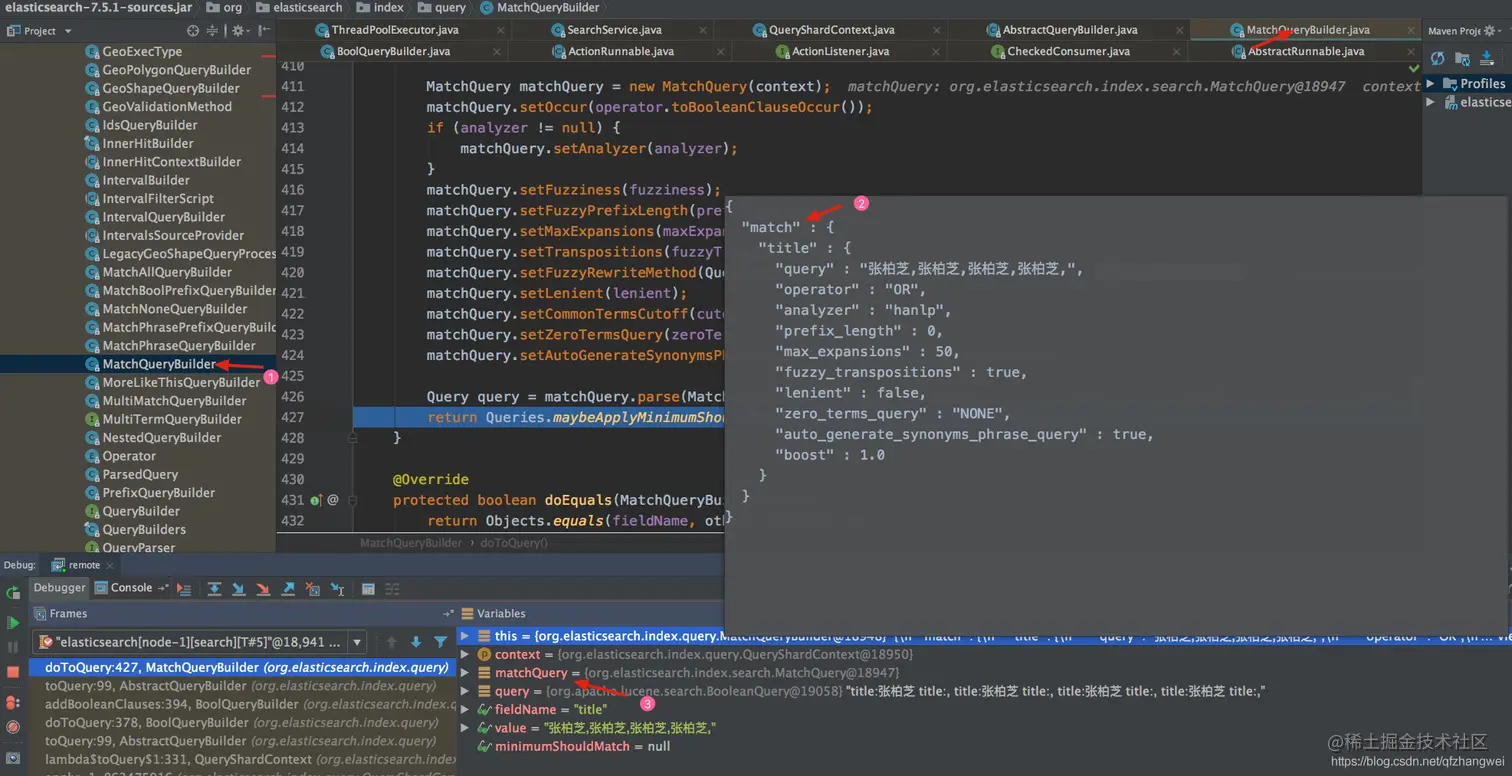Toggle the frames filter funnel
Screen dimensions: 1512x776
click(x=440, y=642)
